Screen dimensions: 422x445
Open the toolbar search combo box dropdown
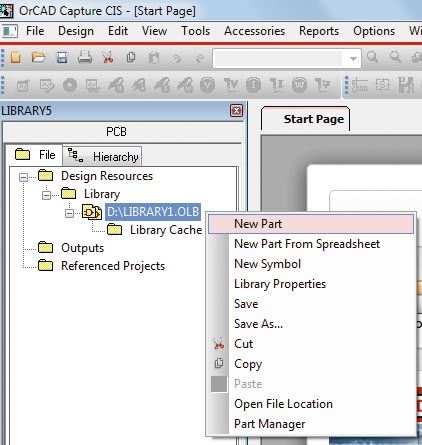[x=353, y=59]
